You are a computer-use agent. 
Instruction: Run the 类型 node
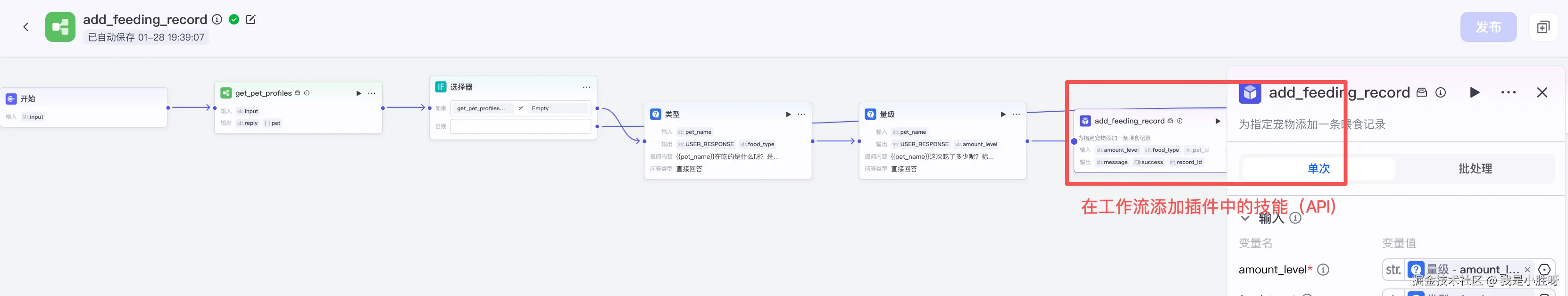point(788,114)
